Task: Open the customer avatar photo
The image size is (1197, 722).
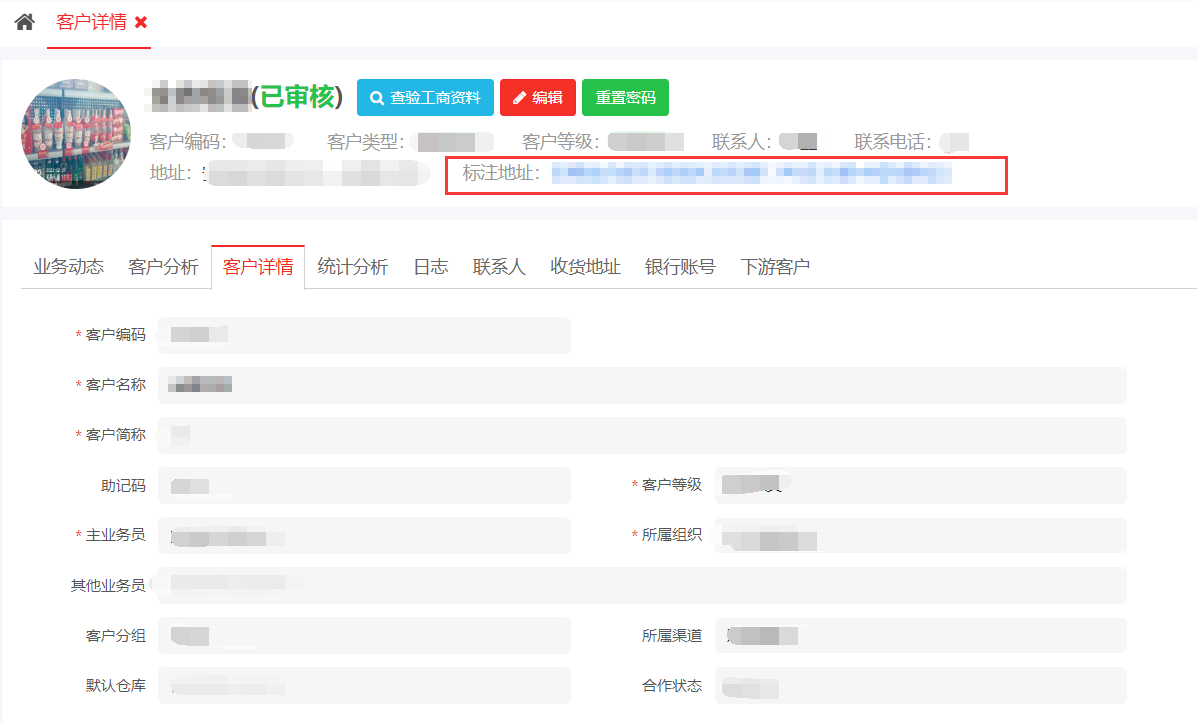Action: 76,133
